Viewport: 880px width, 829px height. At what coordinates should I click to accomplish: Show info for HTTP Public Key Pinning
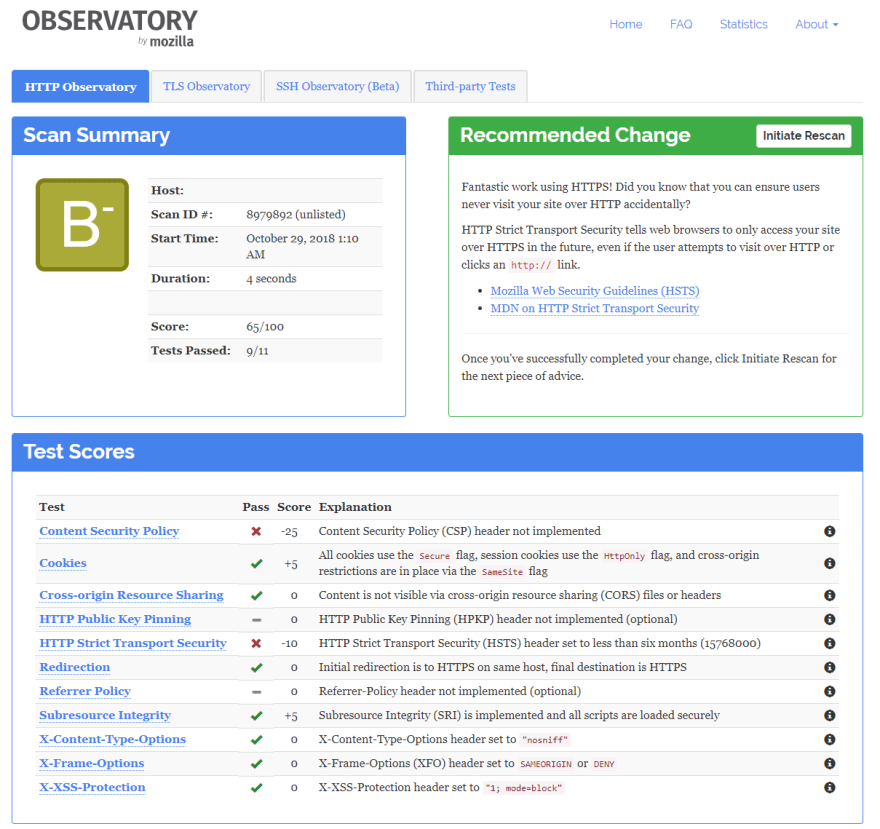(x=829, y=619)
